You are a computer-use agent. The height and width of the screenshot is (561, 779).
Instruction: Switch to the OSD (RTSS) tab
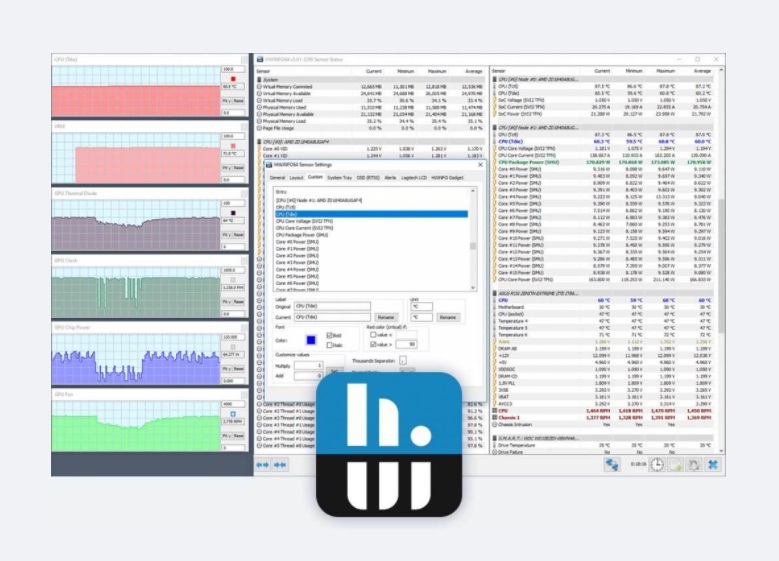368,177
